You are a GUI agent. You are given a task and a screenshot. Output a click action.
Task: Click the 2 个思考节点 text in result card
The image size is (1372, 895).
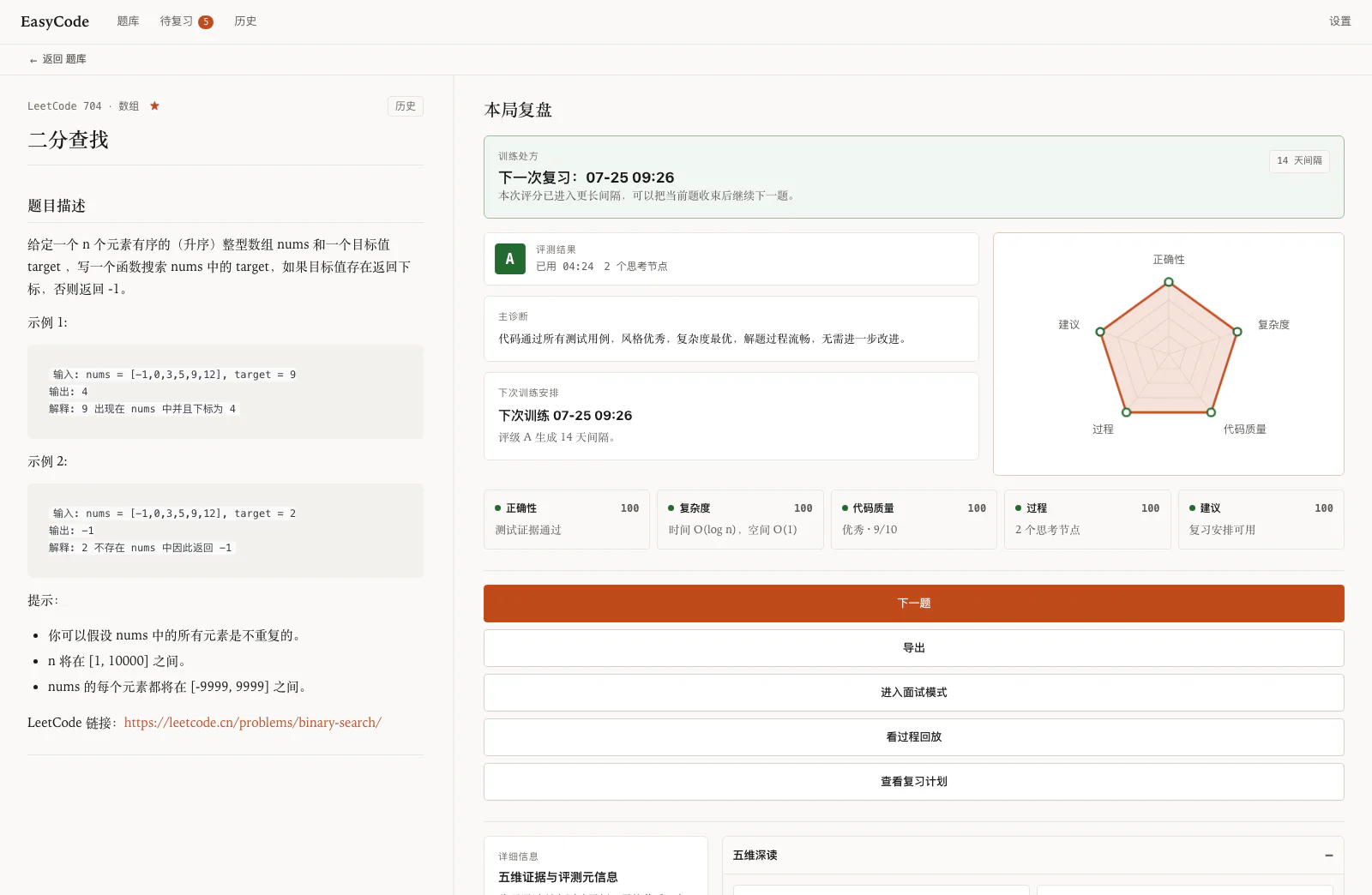635,267
